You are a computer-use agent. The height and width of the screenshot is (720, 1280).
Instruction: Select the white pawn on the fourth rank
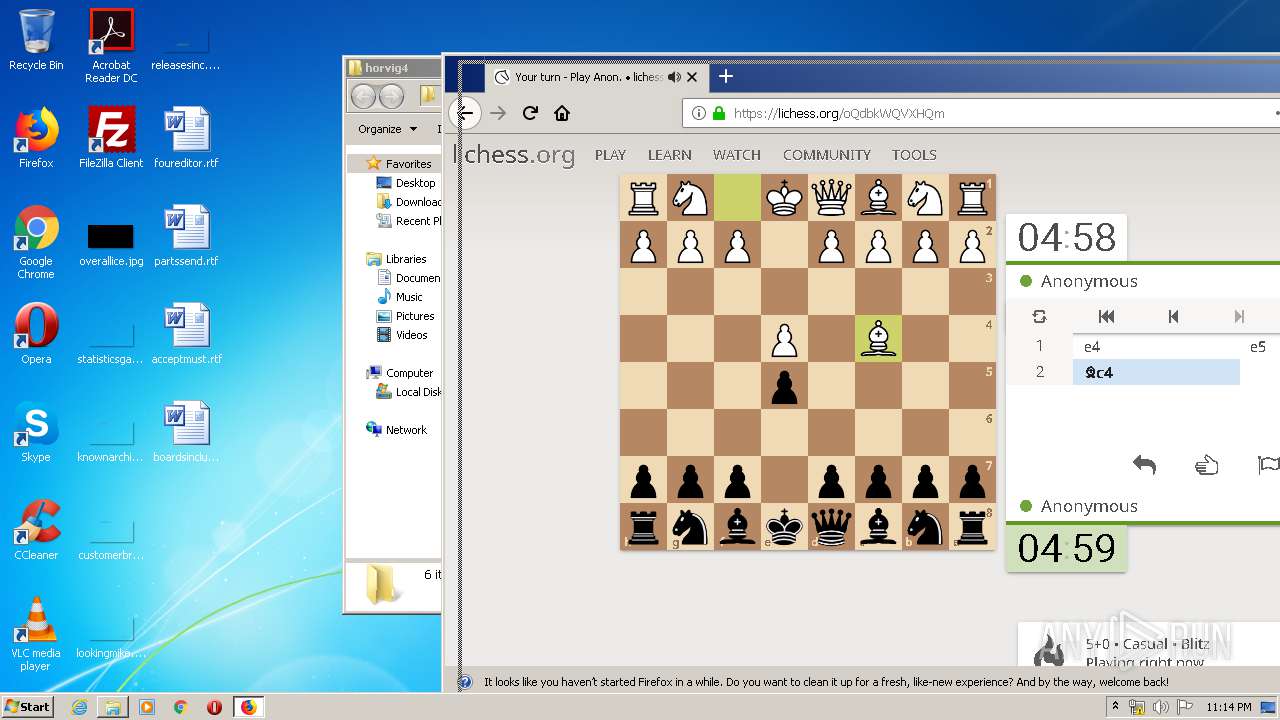(784, 339)
